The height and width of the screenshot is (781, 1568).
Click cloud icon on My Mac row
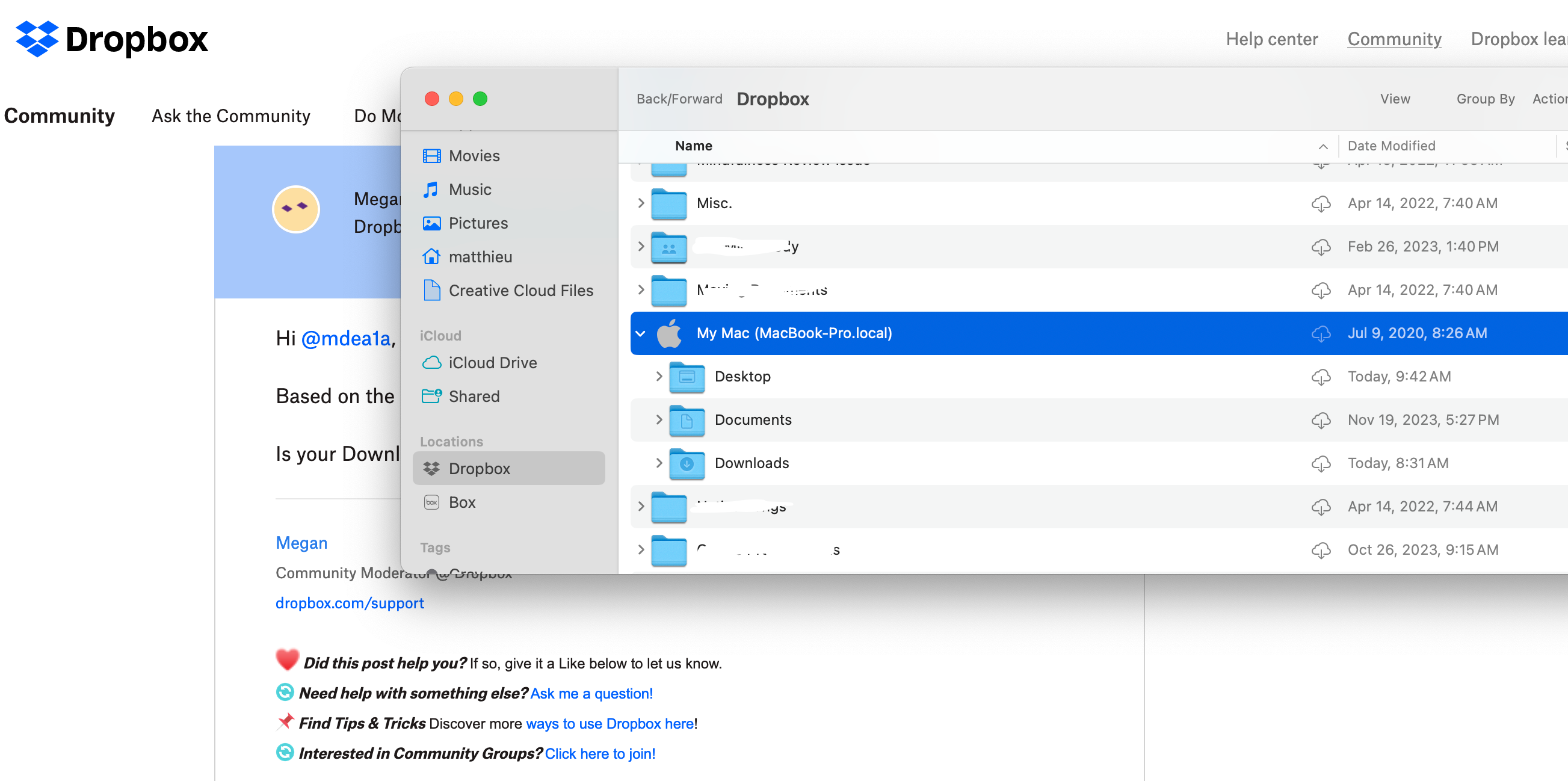pyautogui.click(x=1321, y=333)
